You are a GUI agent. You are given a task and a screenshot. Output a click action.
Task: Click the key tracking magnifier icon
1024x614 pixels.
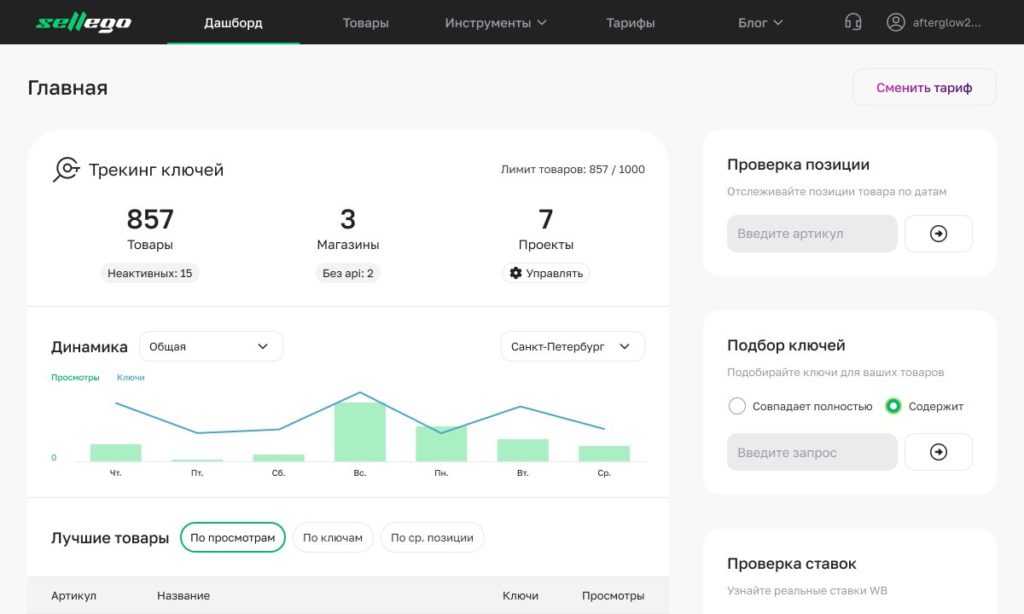coord(66,169)
